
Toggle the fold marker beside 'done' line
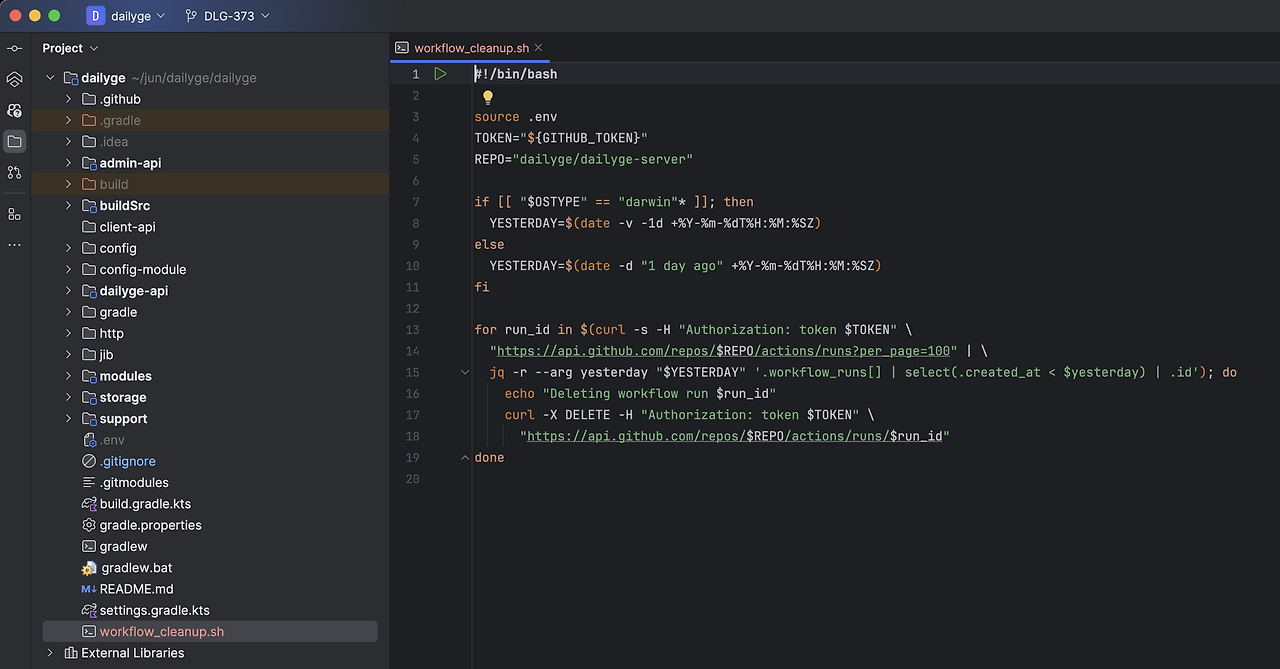click(464, 457)
